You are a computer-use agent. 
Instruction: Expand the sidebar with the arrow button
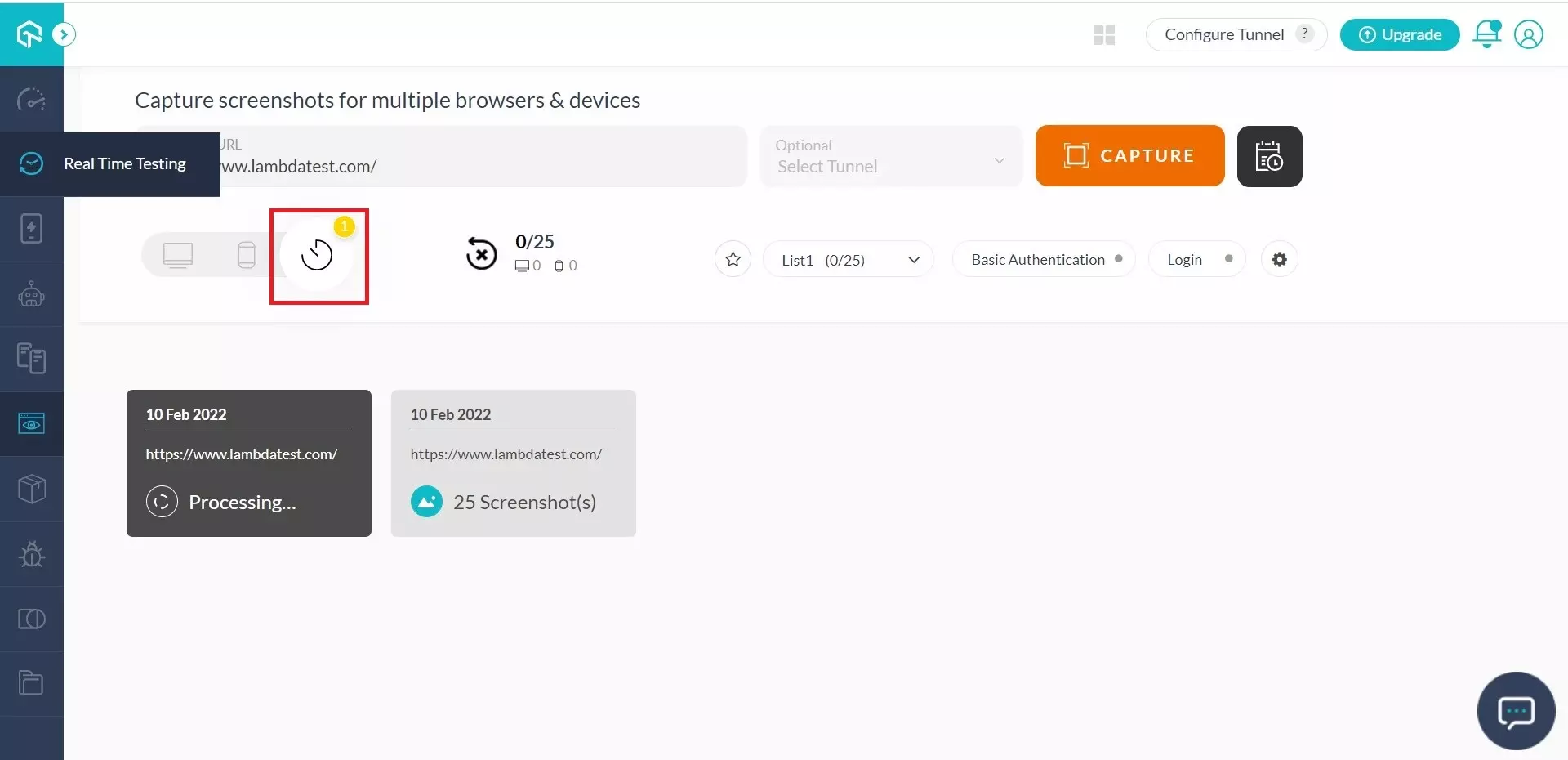pyautogui.click(x=65, y=34)
